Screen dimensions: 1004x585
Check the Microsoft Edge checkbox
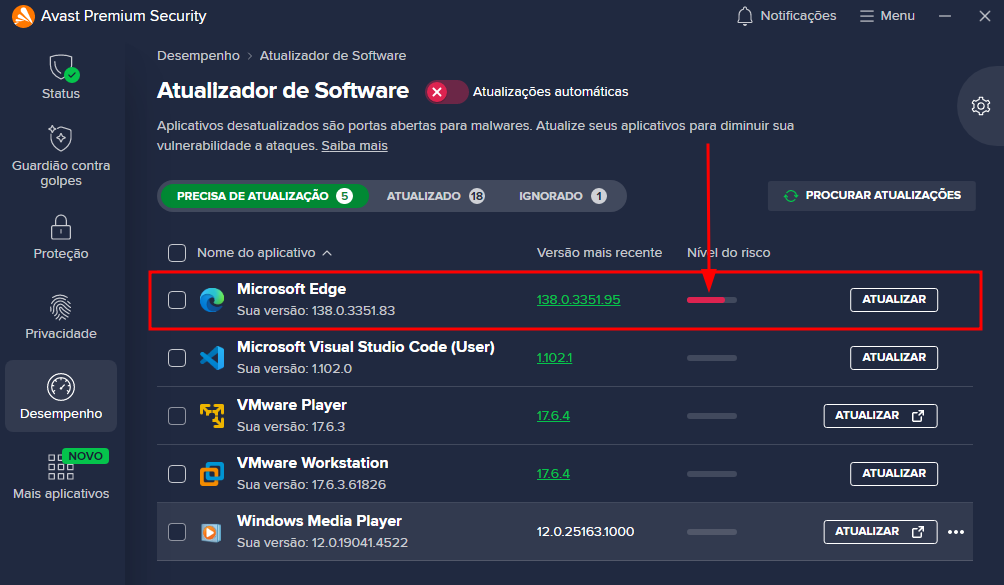coord(177,300)
